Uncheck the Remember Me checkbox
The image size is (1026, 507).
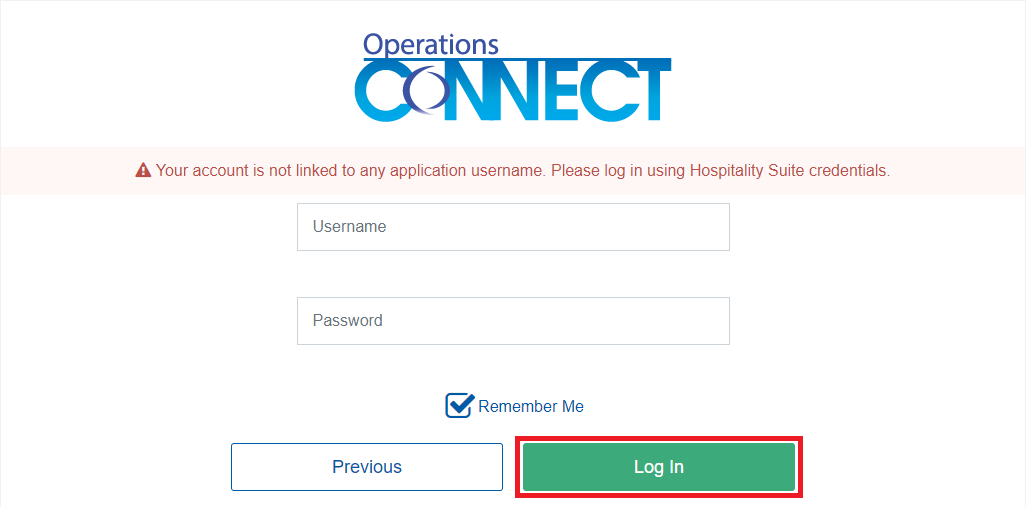click(x=459, y=406)
